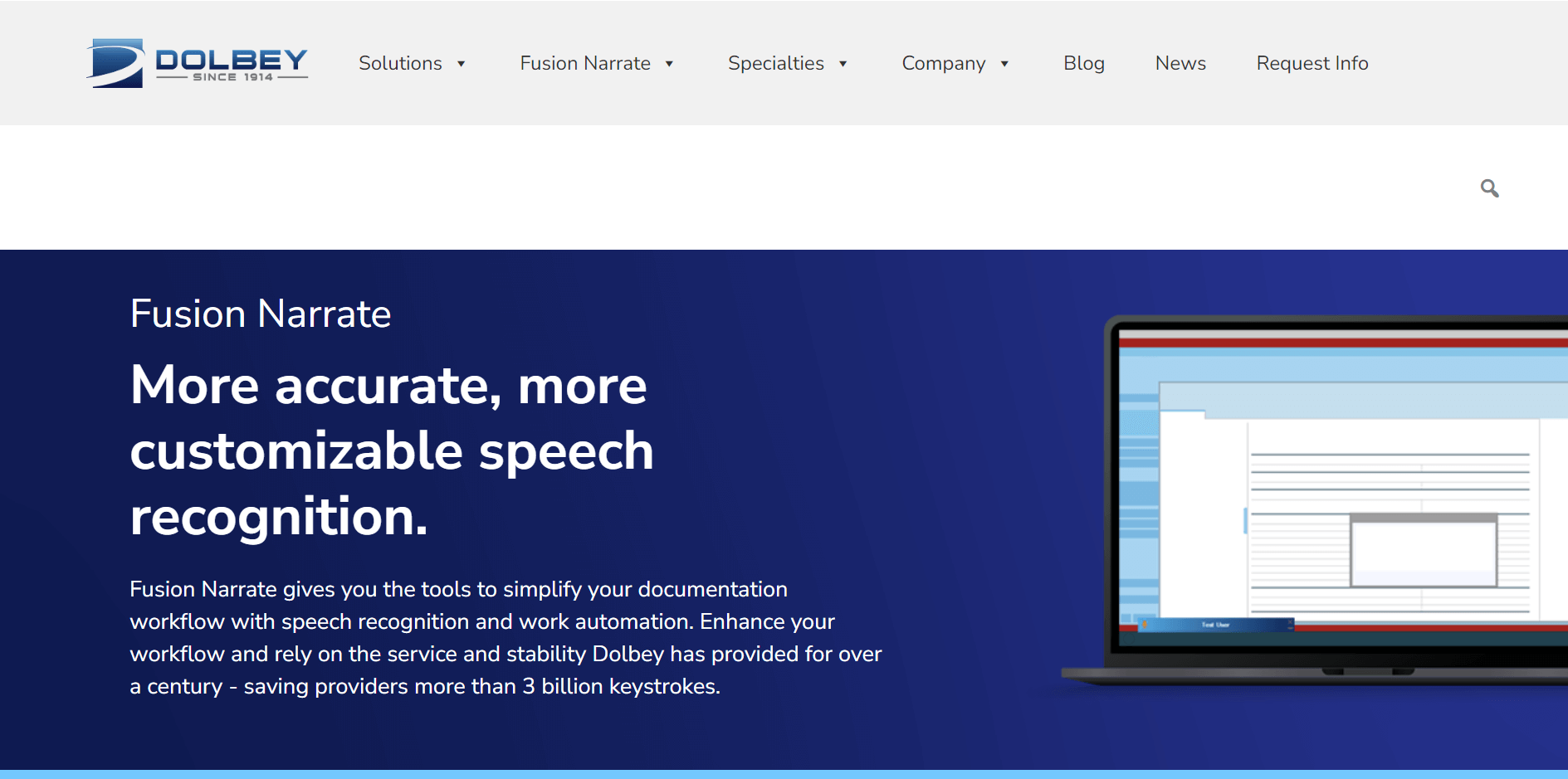Open the Specialties menu item

776,63
